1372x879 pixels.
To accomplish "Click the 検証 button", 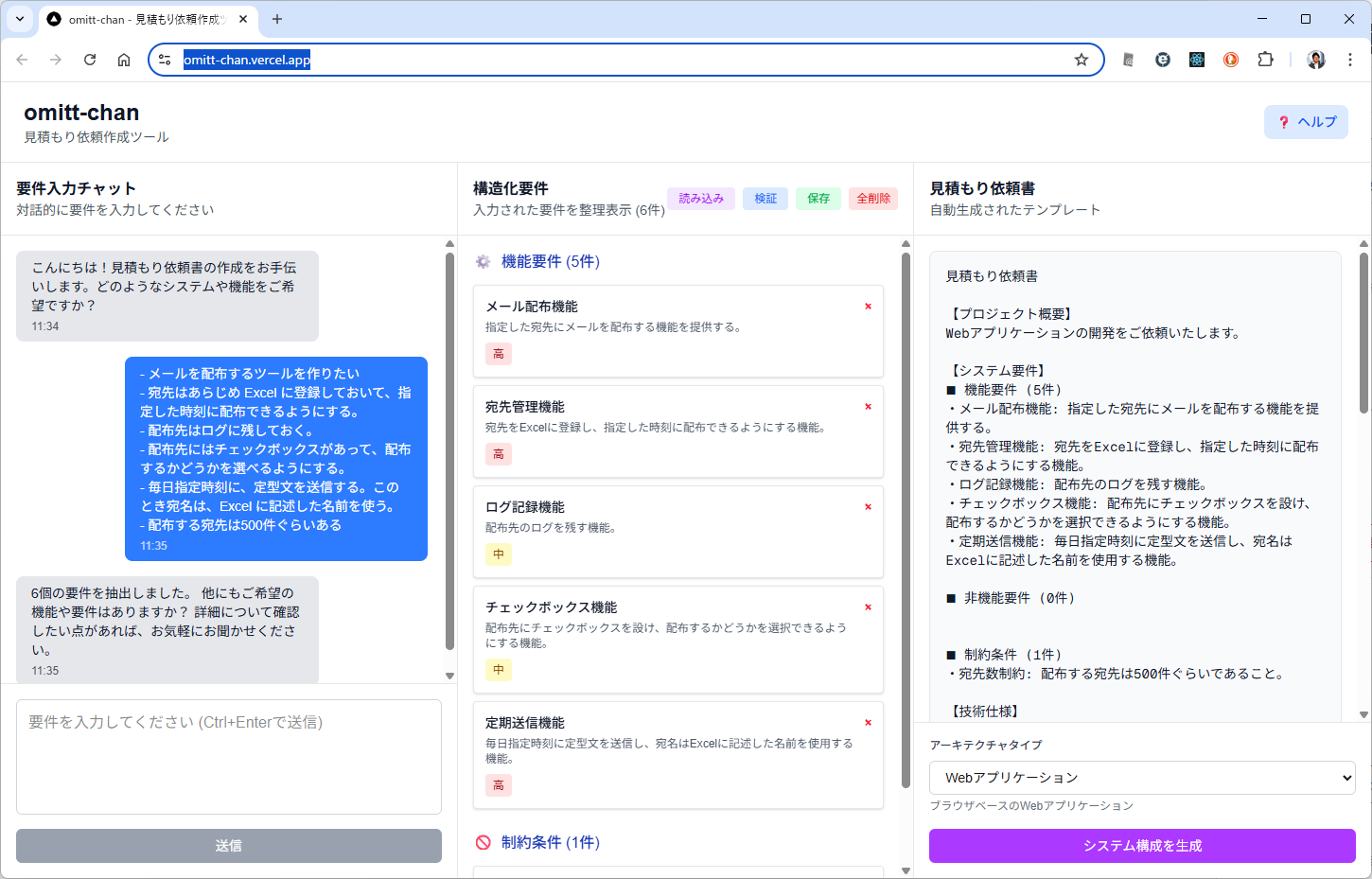I will [x=765, y=199].
